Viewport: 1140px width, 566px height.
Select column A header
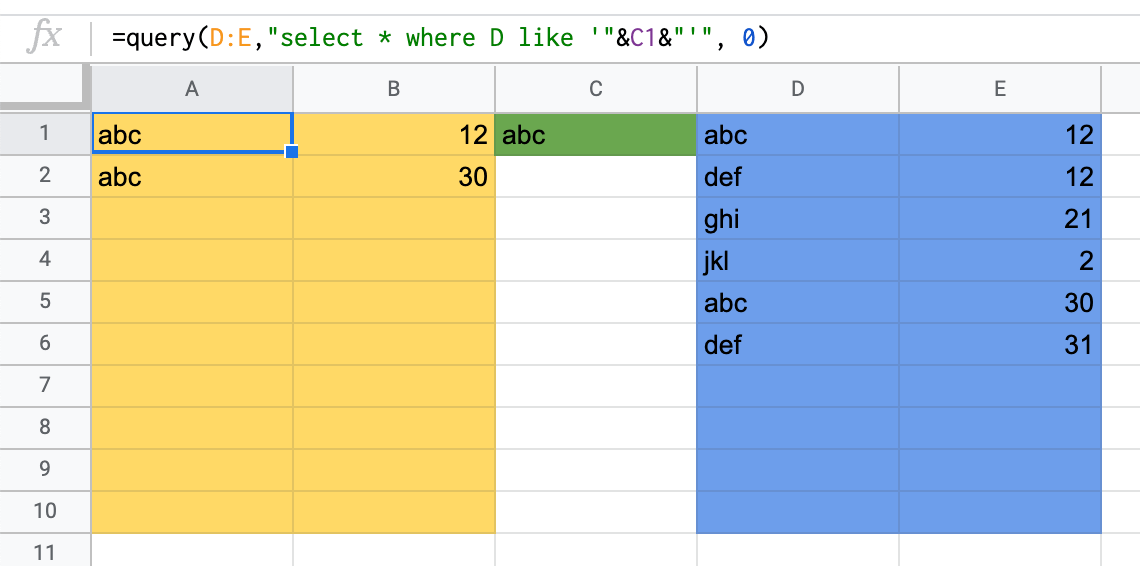(x=192, y=89)
